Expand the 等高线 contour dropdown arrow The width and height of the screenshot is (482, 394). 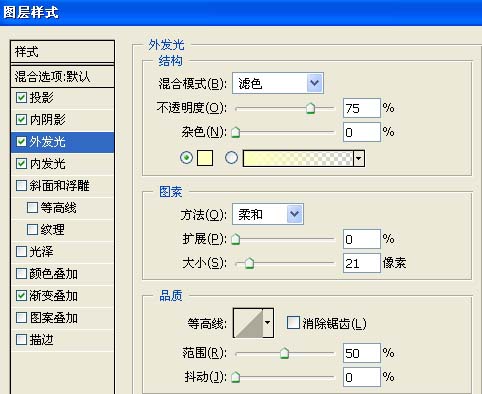click(268, 323)
